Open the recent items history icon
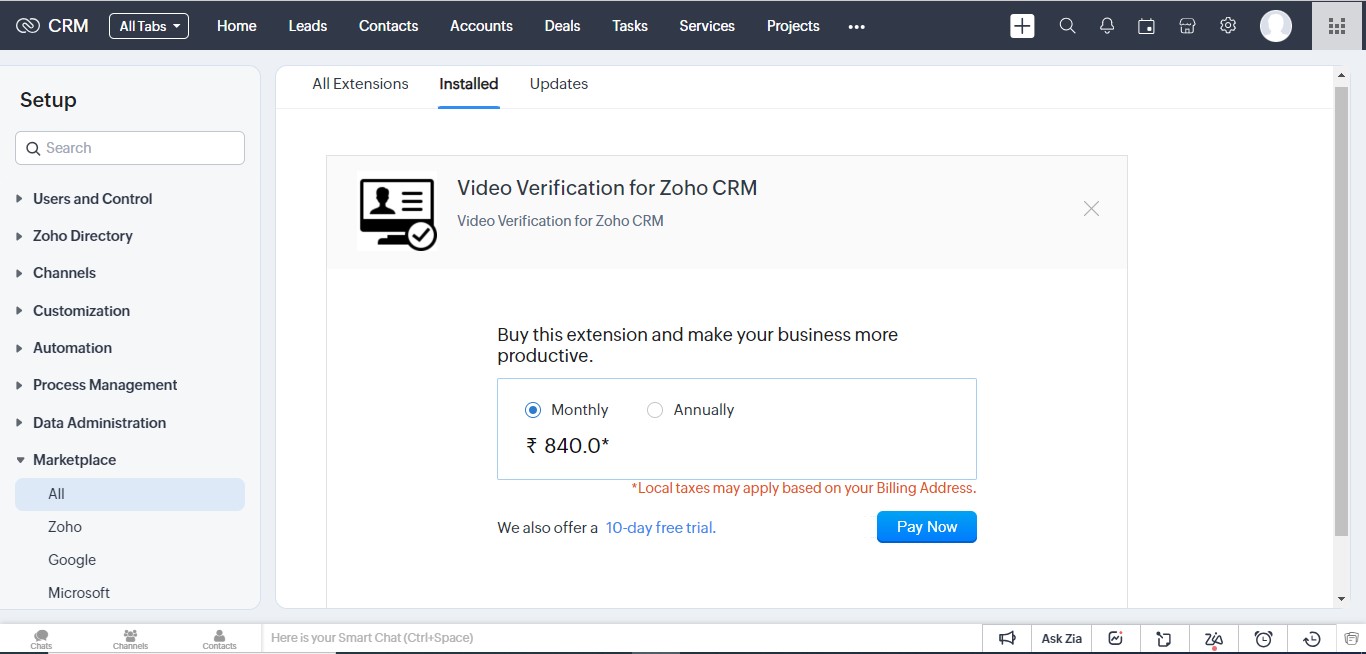Image resolution: width=1366 pixels, height=654 pixels. [x=1312, y=638]
